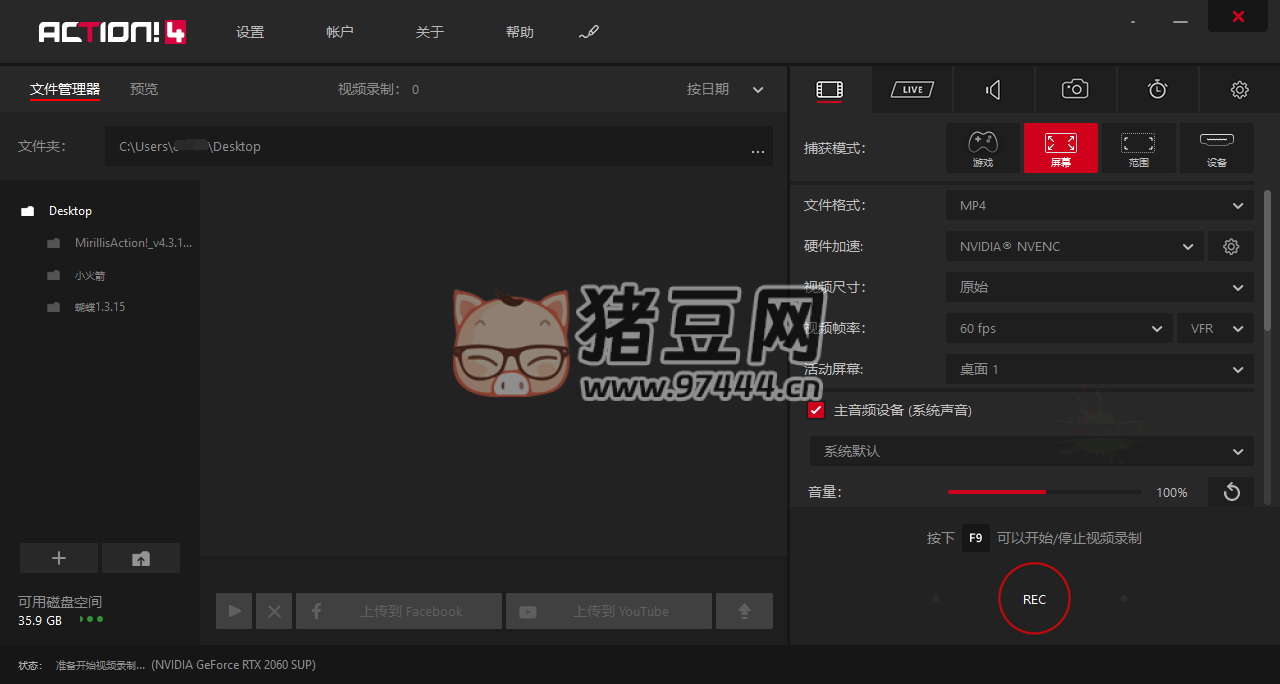Expand the 60 fps frame rate dropdown

pos(1059,328)
